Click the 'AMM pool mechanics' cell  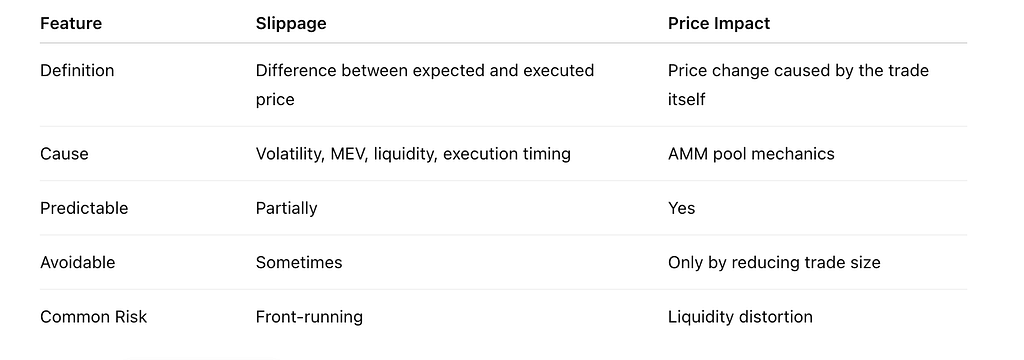[x=751, y=154]
